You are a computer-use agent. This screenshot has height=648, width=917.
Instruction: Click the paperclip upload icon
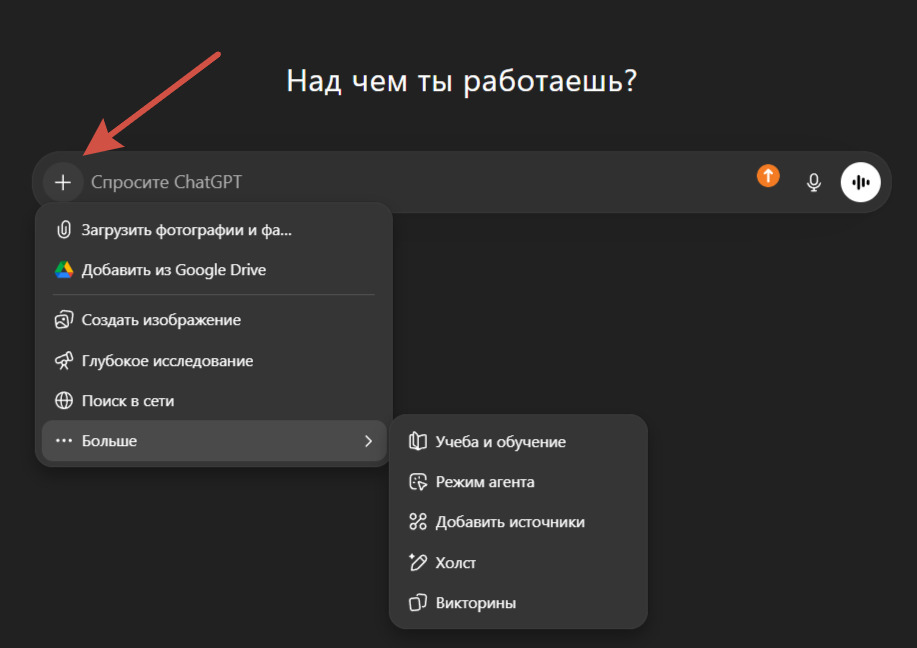[x=64, y=230]
